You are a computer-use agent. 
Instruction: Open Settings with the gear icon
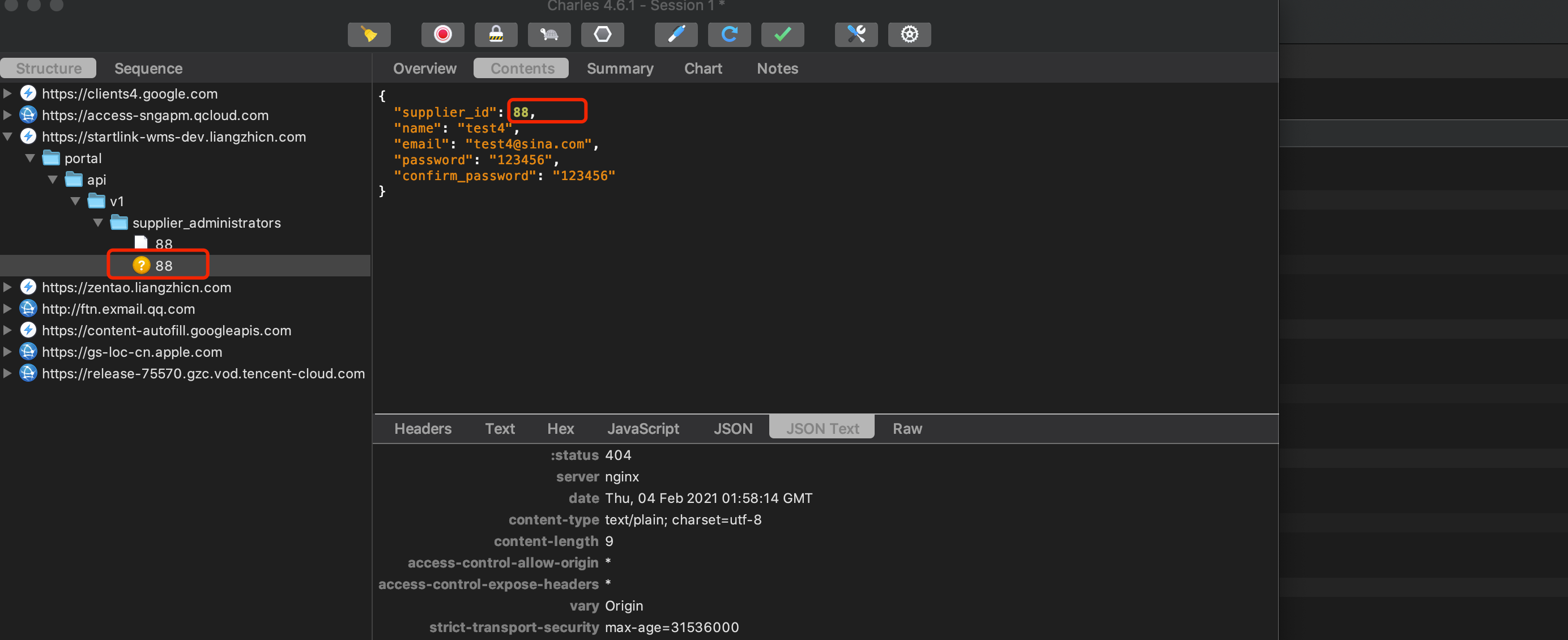[x=909, y=34]
